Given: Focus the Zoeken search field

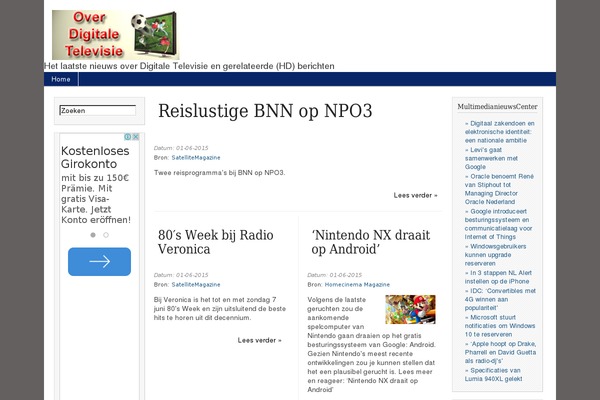Looking at the screenshot, I should tap(98, 110).
